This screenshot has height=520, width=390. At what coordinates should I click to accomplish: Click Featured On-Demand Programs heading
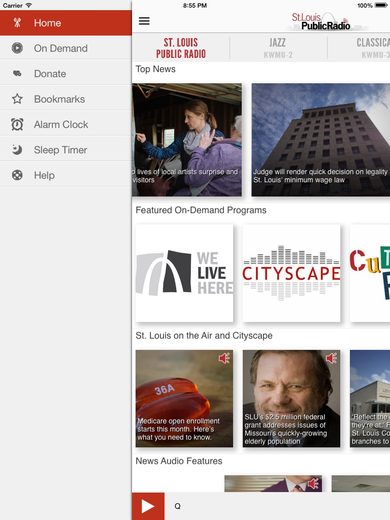tap(201, 210)
